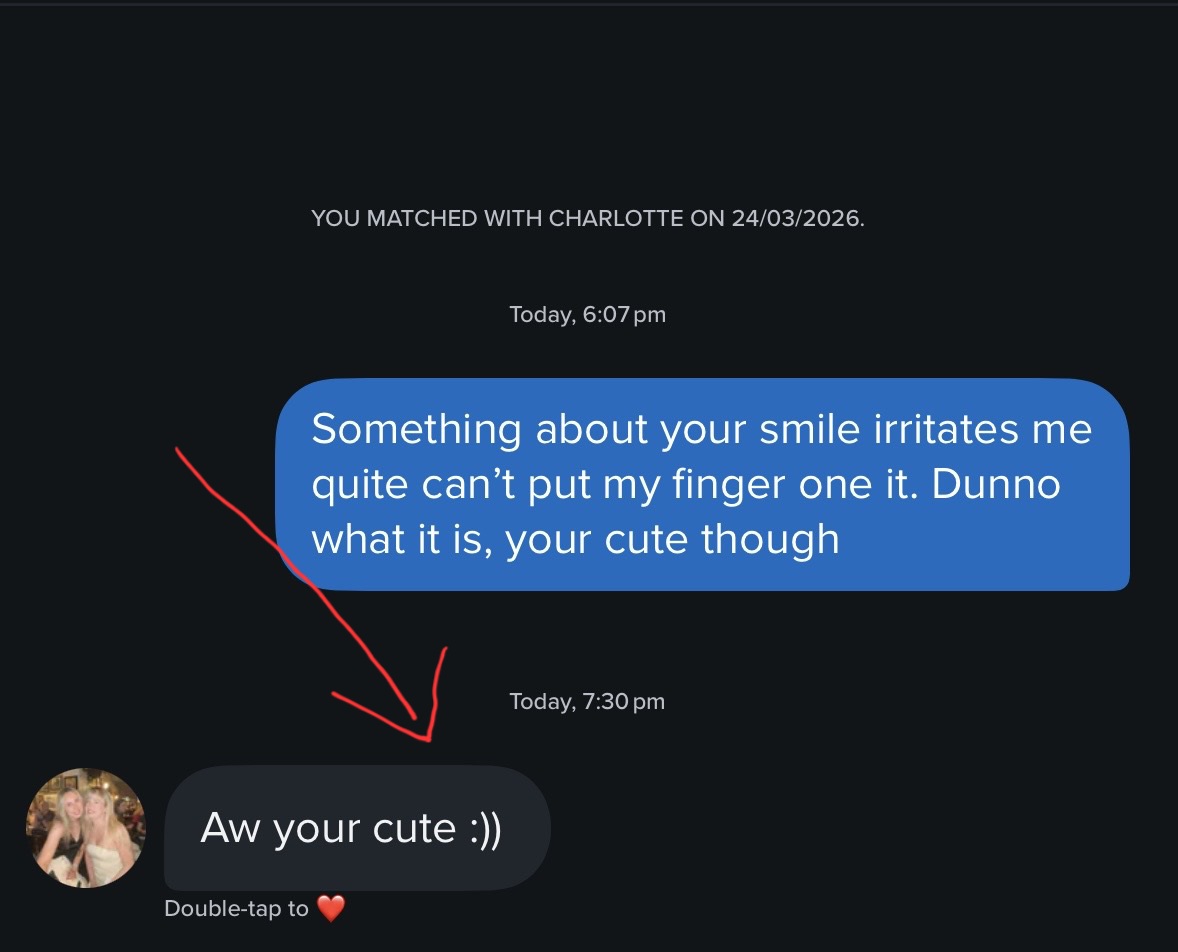
Task: Select the "Aw your cute :))" reply bubble
Action: (x=357, y=828)
